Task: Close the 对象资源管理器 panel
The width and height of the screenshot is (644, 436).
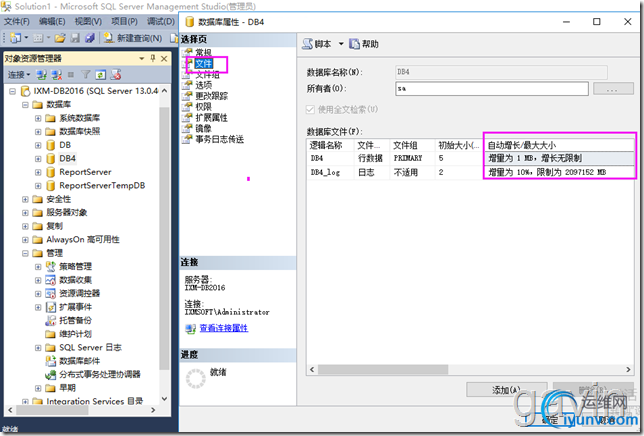Action: click(164, 59)
